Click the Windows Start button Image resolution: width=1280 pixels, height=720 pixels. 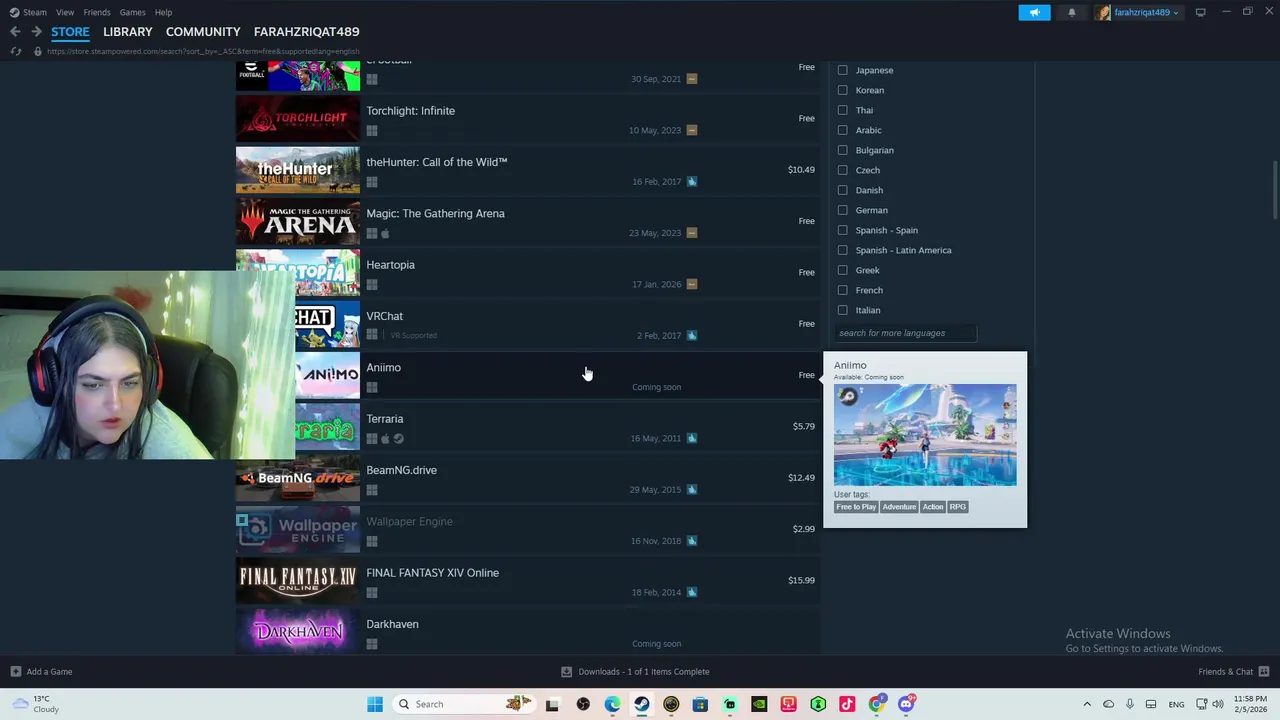pyautogui.click(x=375, y=704)
